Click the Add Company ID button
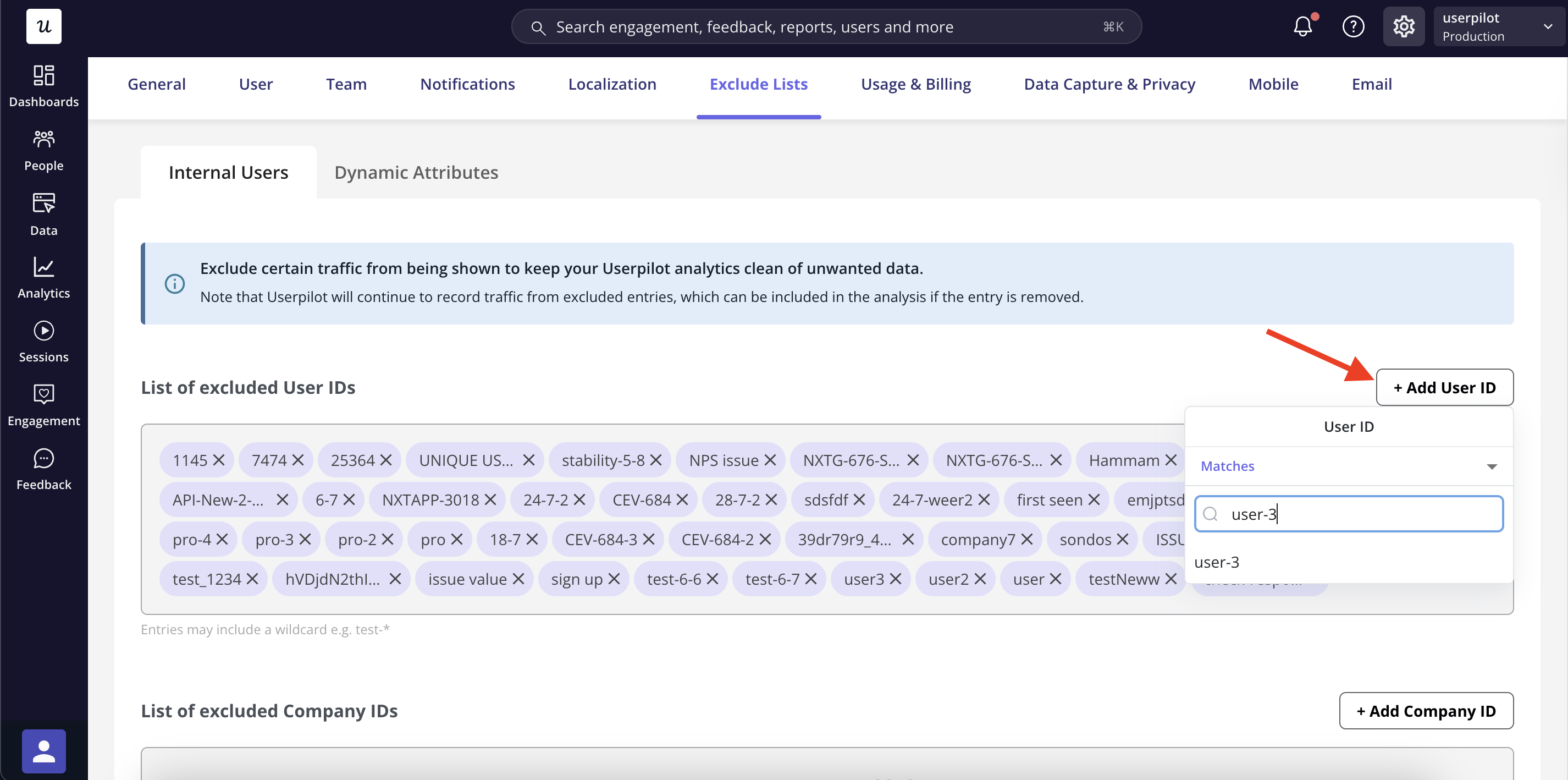1568x780 pixels. (1426, 711)
